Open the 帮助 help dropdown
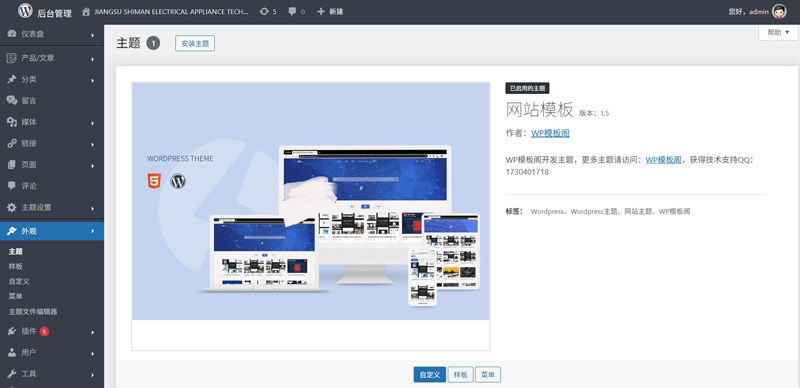 778,32
